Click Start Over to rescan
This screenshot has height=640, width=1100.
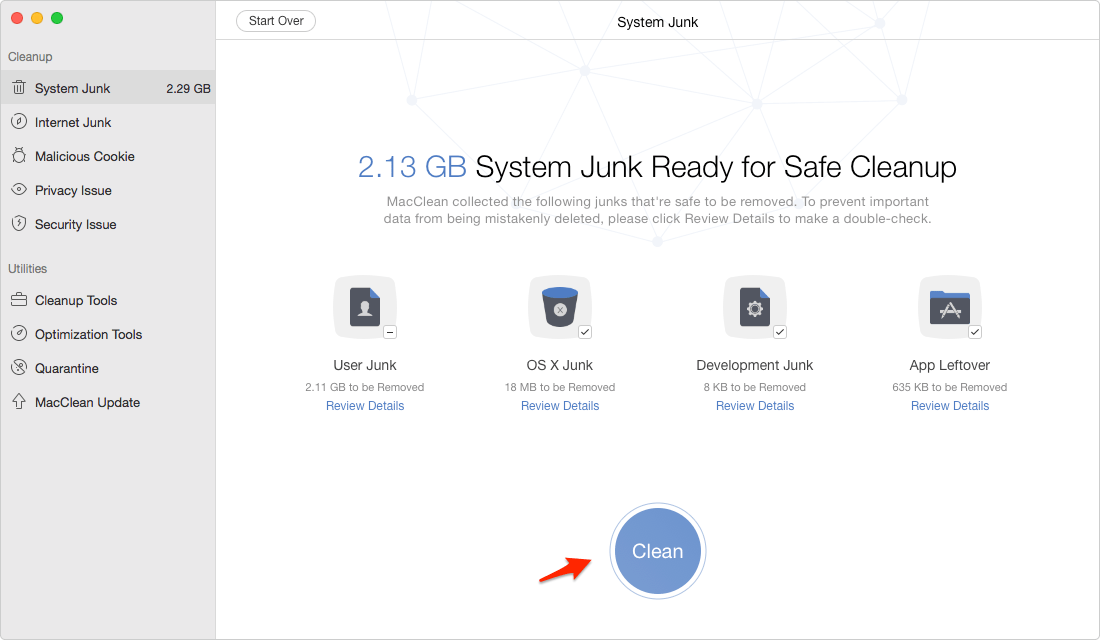275,20
